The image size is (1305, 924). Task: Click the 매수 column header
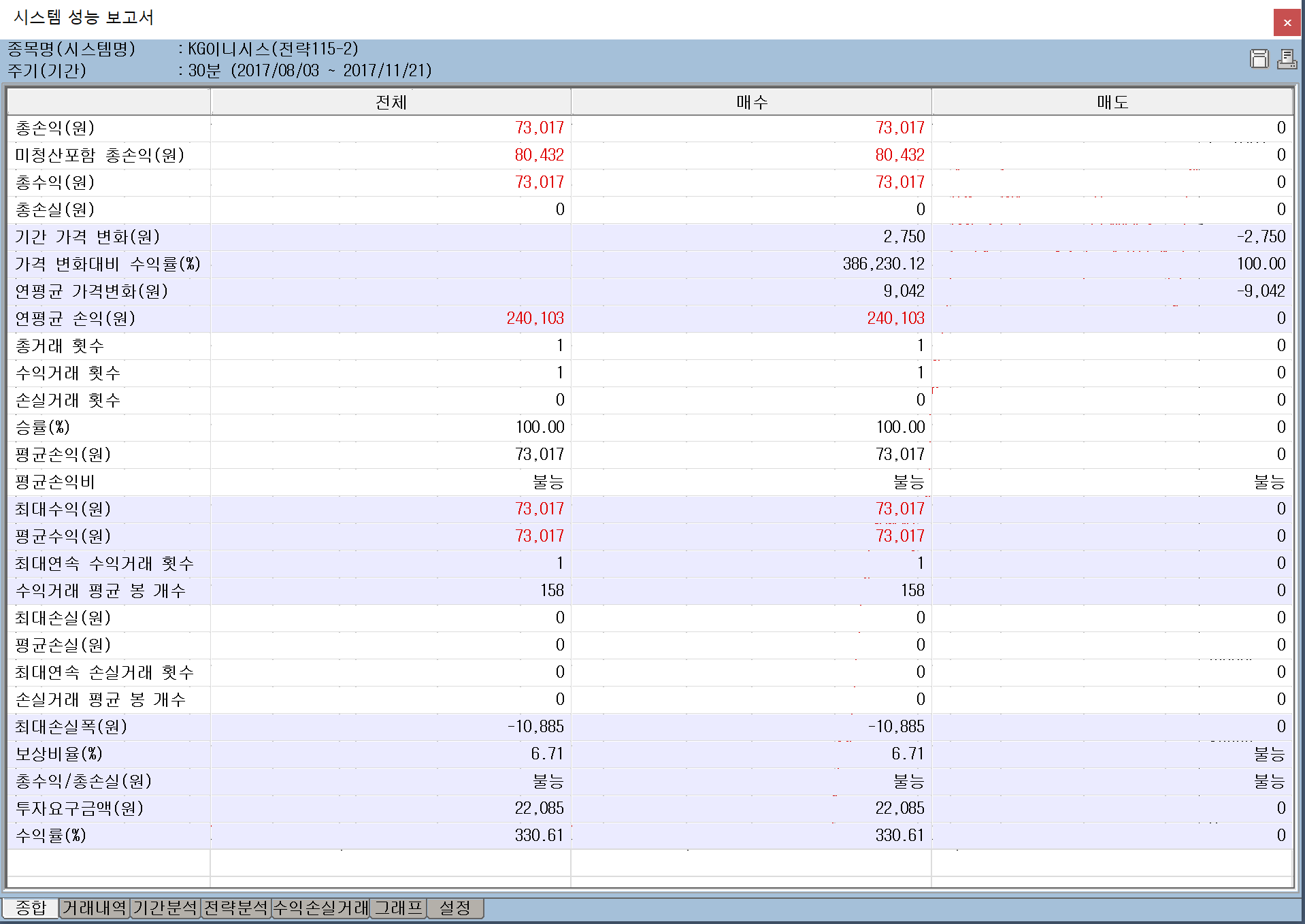pyautogui.click(x=752, y=102)
